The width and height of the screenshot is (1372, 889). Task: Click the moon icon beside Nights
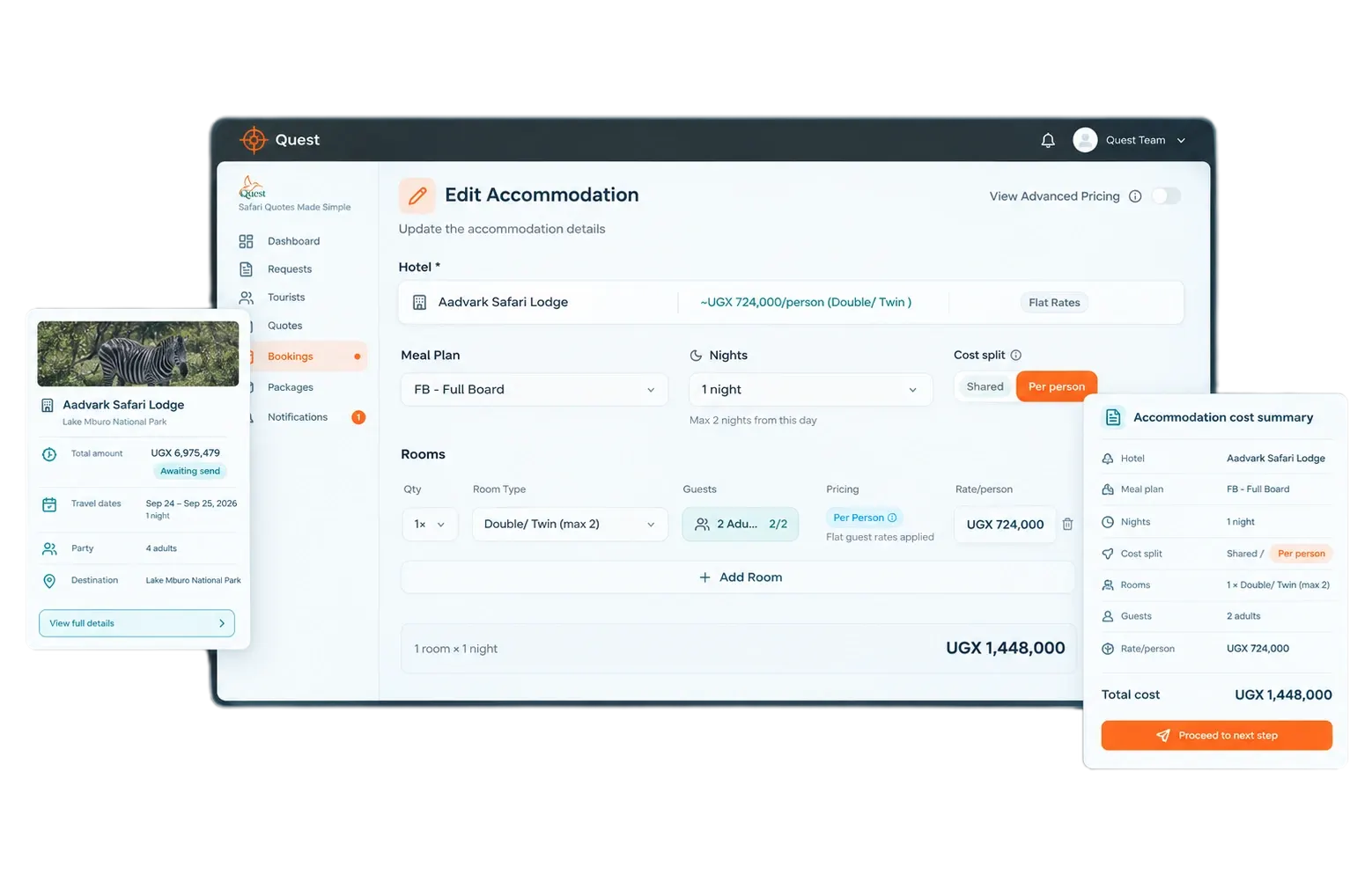(x=696, y=356)
